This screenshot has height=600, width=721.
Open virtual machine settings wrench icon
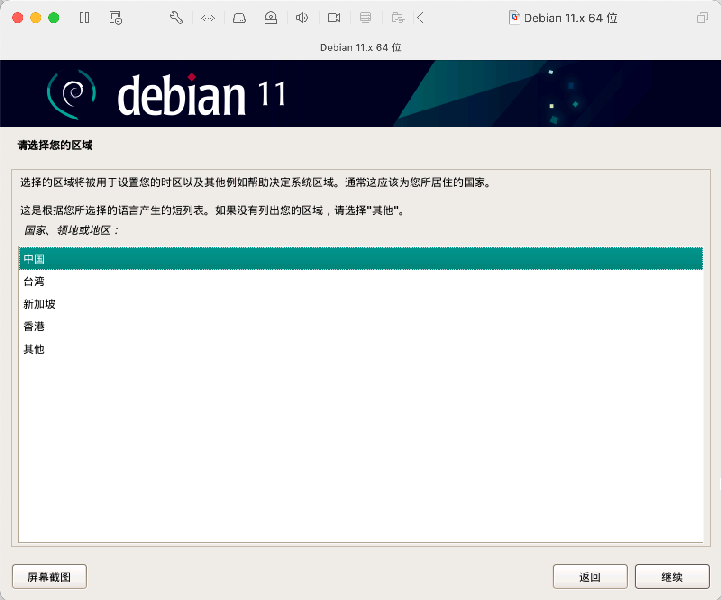[177, 18]
